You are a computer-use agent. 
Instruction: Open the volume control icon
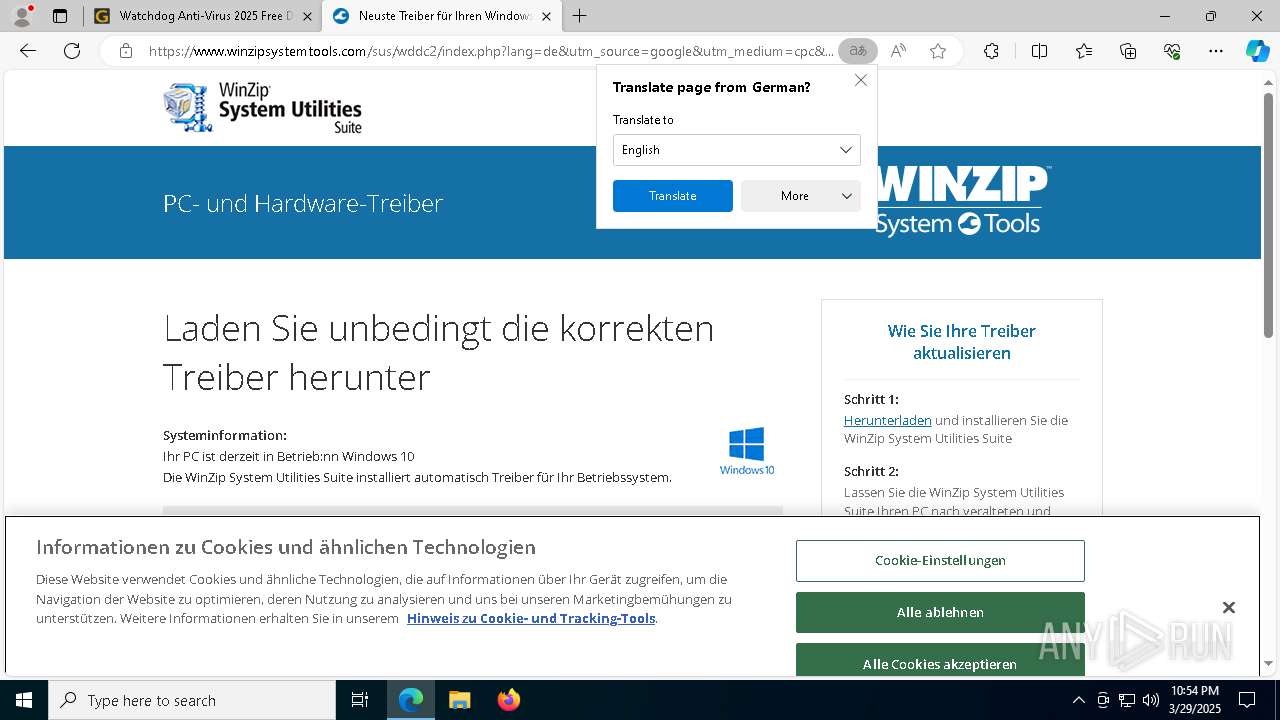pyautogui.click(x=1151, y=700)
